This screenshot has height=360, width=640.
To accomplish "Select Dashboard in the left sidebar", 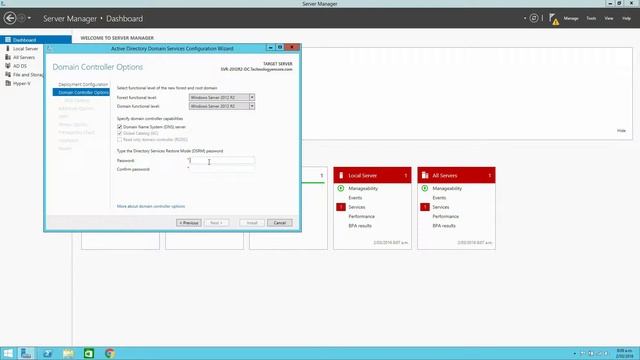I will click(x=36, y=40).
